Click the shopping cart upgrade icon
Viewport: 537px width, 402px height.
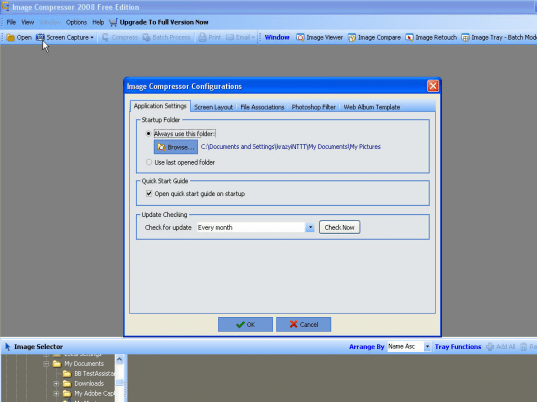tap(113, 23)
